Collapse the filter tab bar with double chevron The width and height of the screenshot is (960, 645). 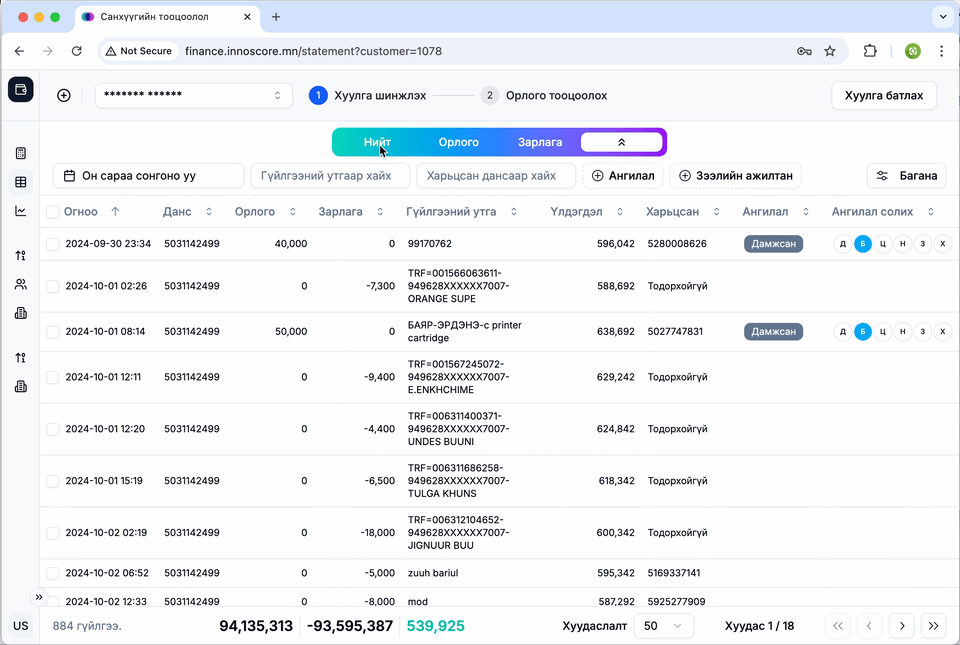[622, 142]
